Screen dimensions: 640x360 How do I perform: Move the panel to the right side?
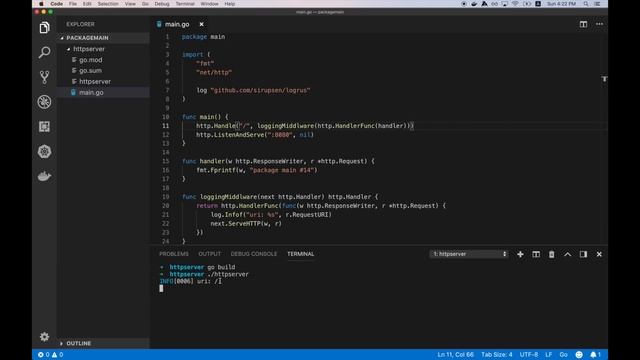583,254
